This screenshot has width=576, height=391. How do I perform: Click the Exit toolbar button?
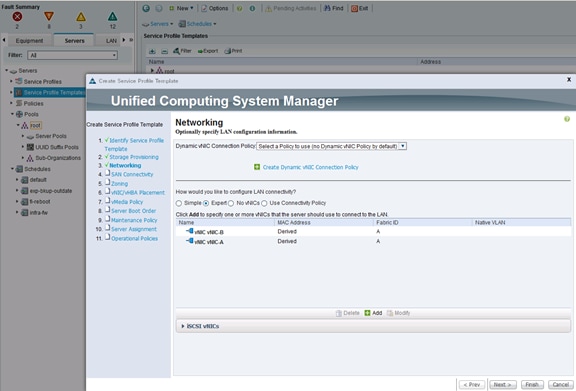[x=360, y=8]
